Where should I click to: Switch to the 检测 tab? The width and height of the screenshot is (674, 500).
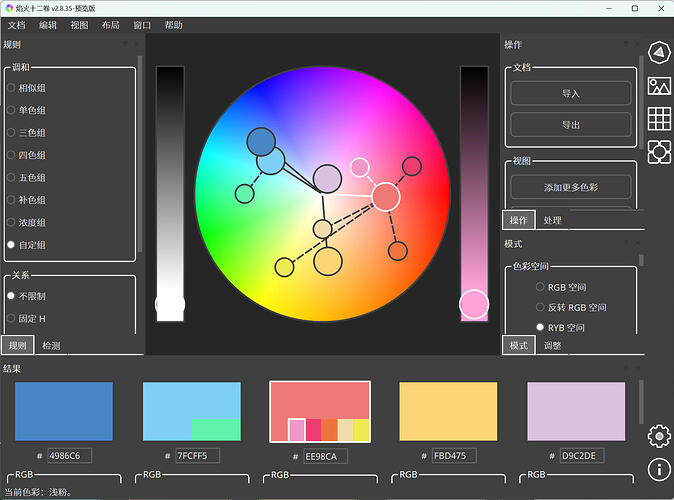tap(51, 345)
